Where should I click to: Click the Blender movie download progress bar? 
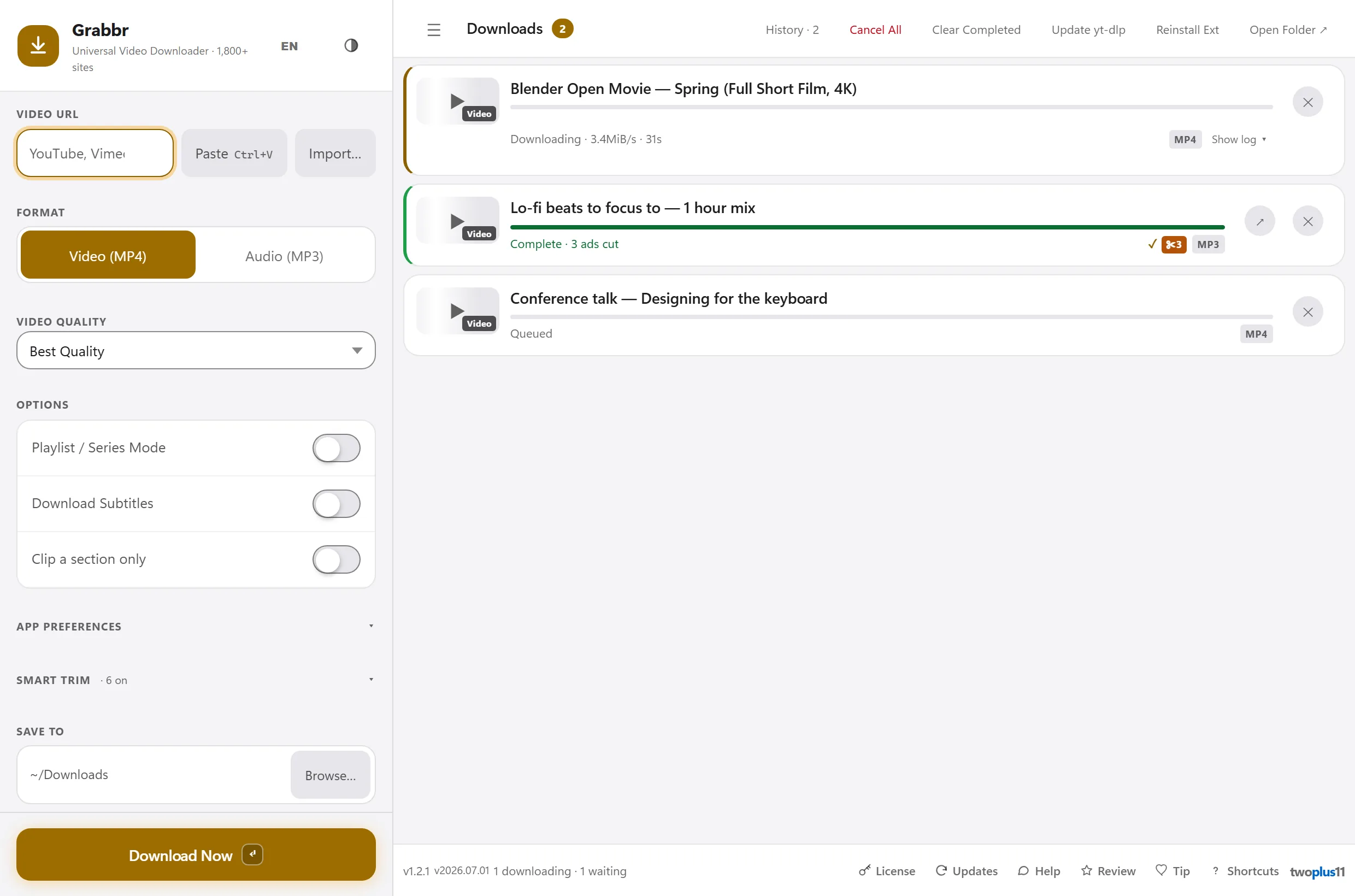(x=891, y=107)
